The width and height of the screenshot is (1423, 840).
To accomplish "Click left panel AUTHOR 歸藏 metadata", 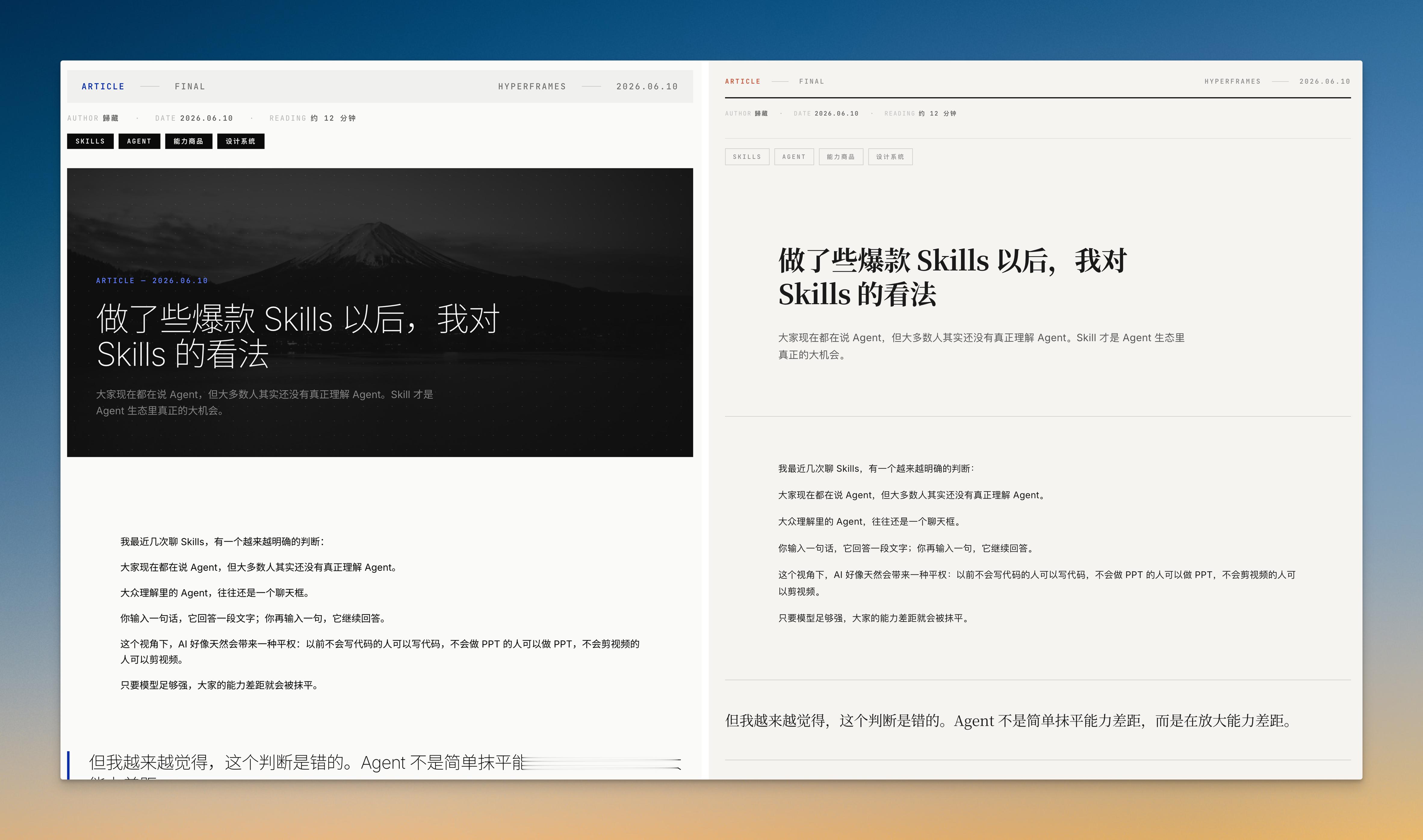I will (93, 118).
